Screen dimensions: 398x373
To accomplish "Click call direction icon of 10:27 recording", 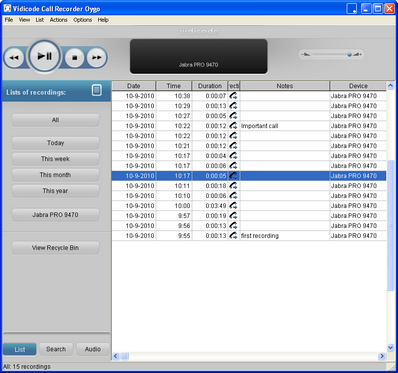I will coord(234,116).
